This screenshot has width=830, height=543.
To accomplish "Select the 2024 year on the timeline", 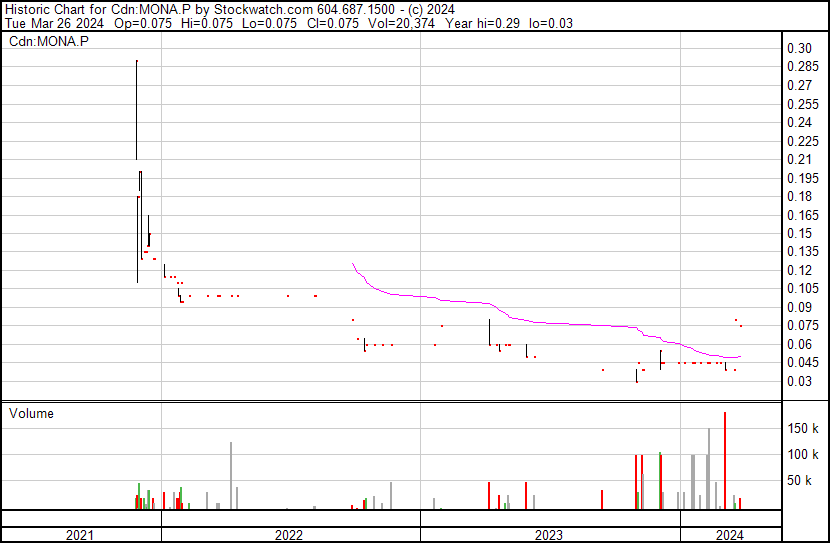I will click(x=729, y=535).
